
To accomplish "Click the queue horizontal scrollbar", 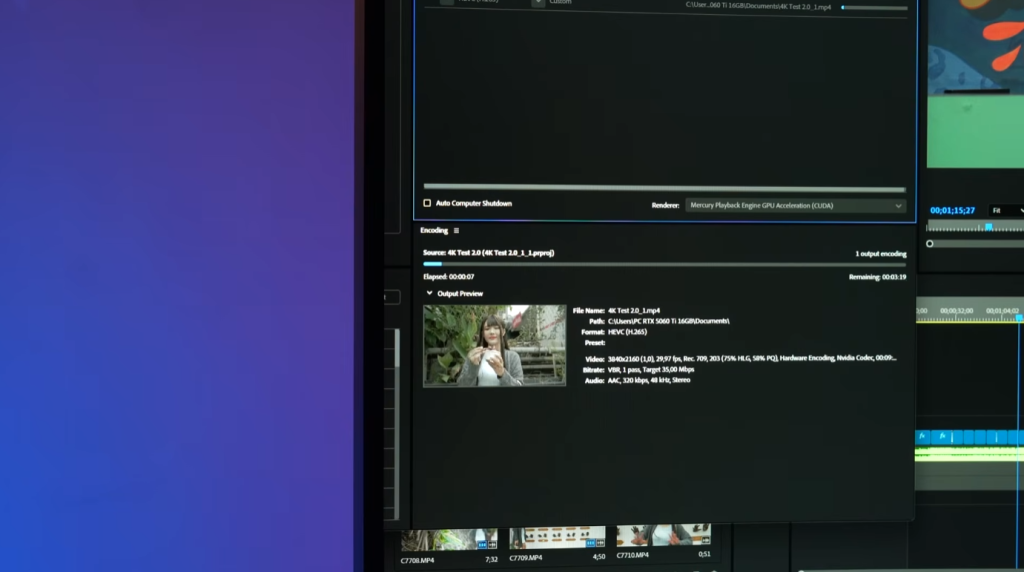I will click(x=664, y=187).
